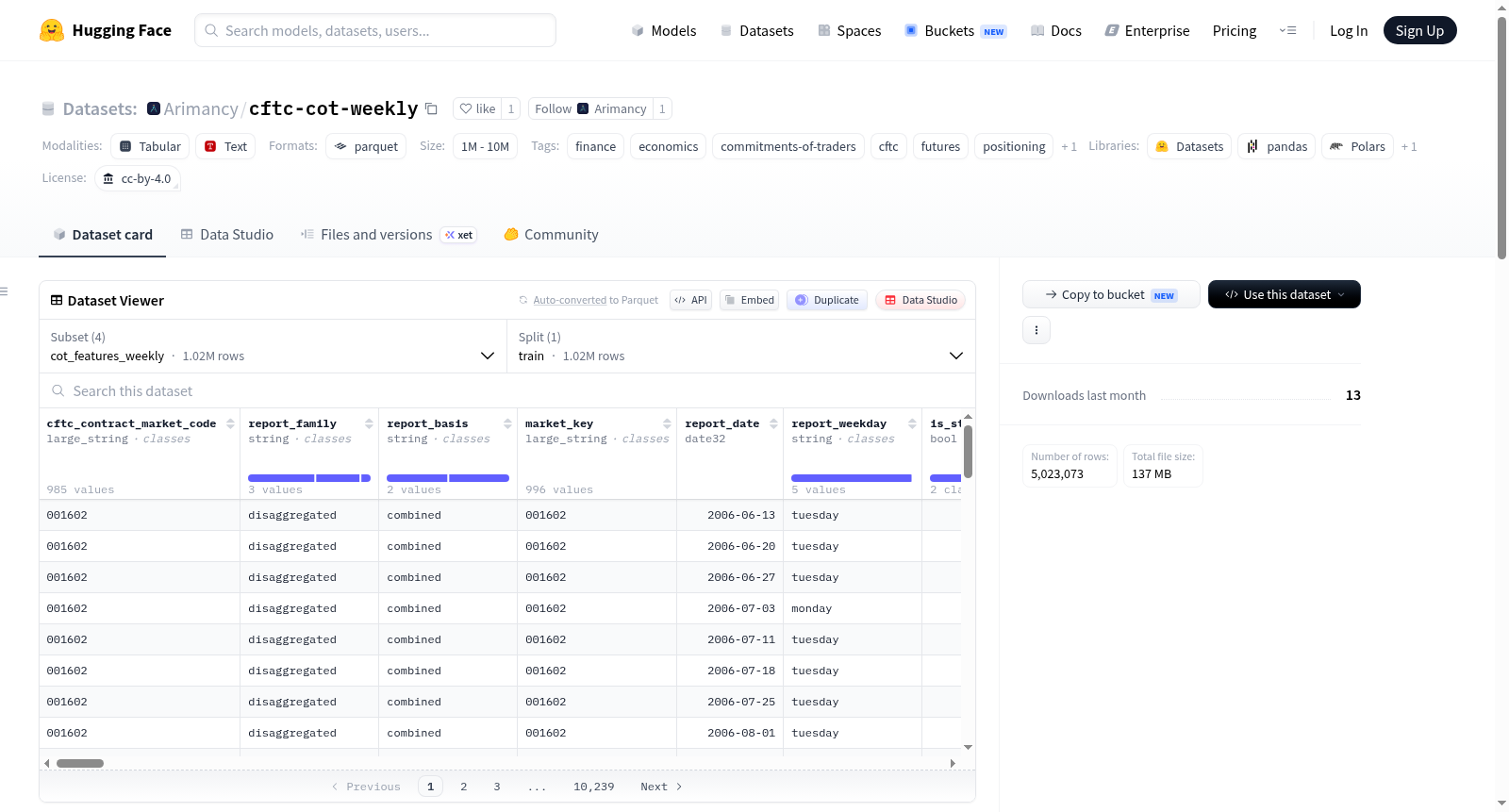Sort the report_date column
Viewport: 1509px width, 812px height.
(x=773, y=423)
